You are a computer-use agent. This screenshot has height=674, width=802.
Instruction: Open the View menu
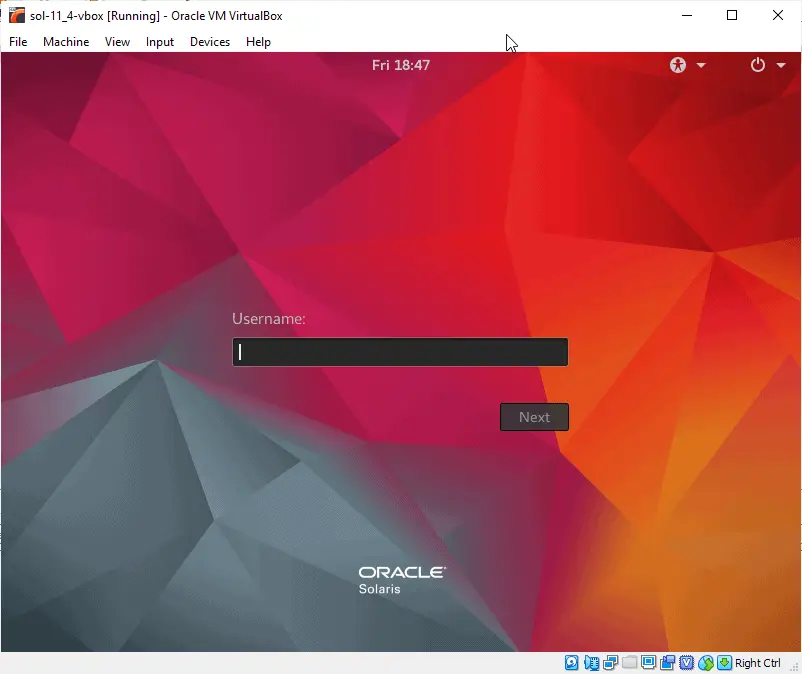pos(117,42)
